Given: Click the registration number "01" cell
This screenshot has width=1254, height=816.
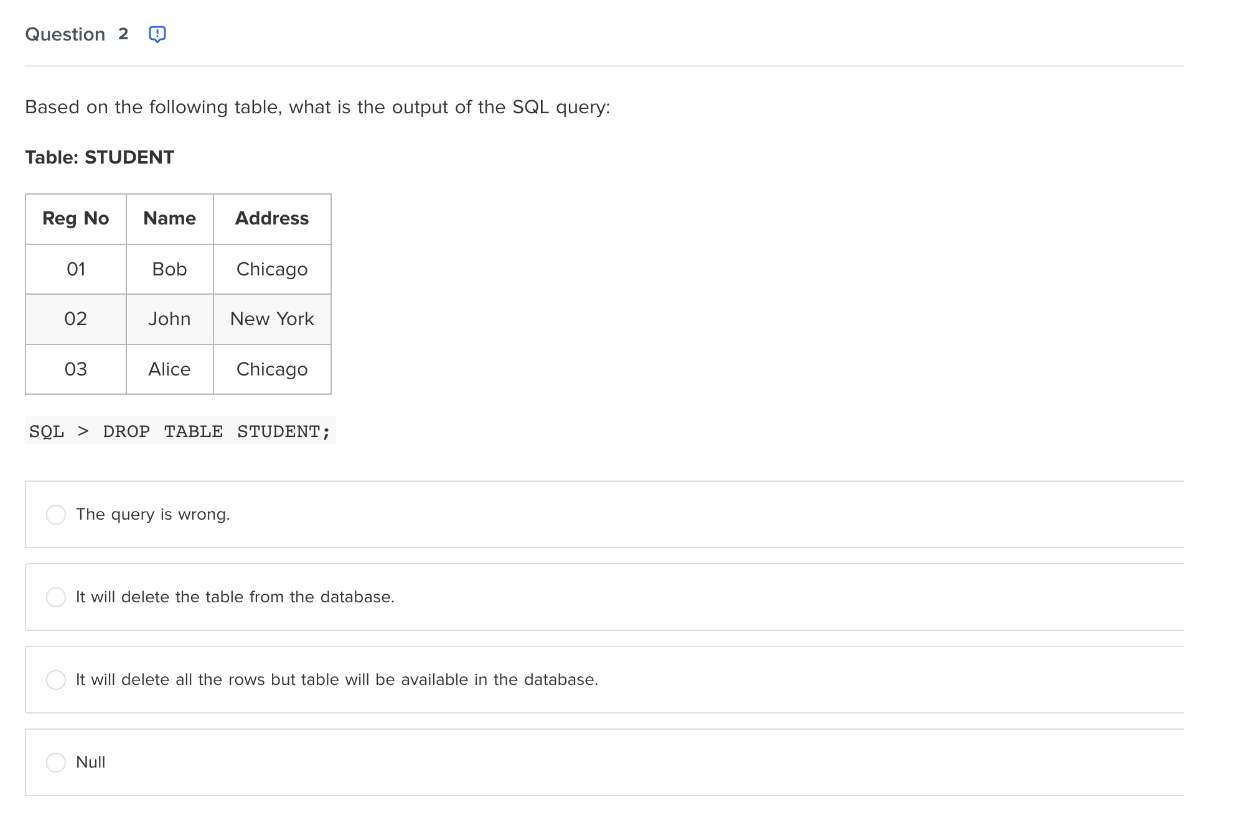Looking at the screenshot, I should [76, 269].
